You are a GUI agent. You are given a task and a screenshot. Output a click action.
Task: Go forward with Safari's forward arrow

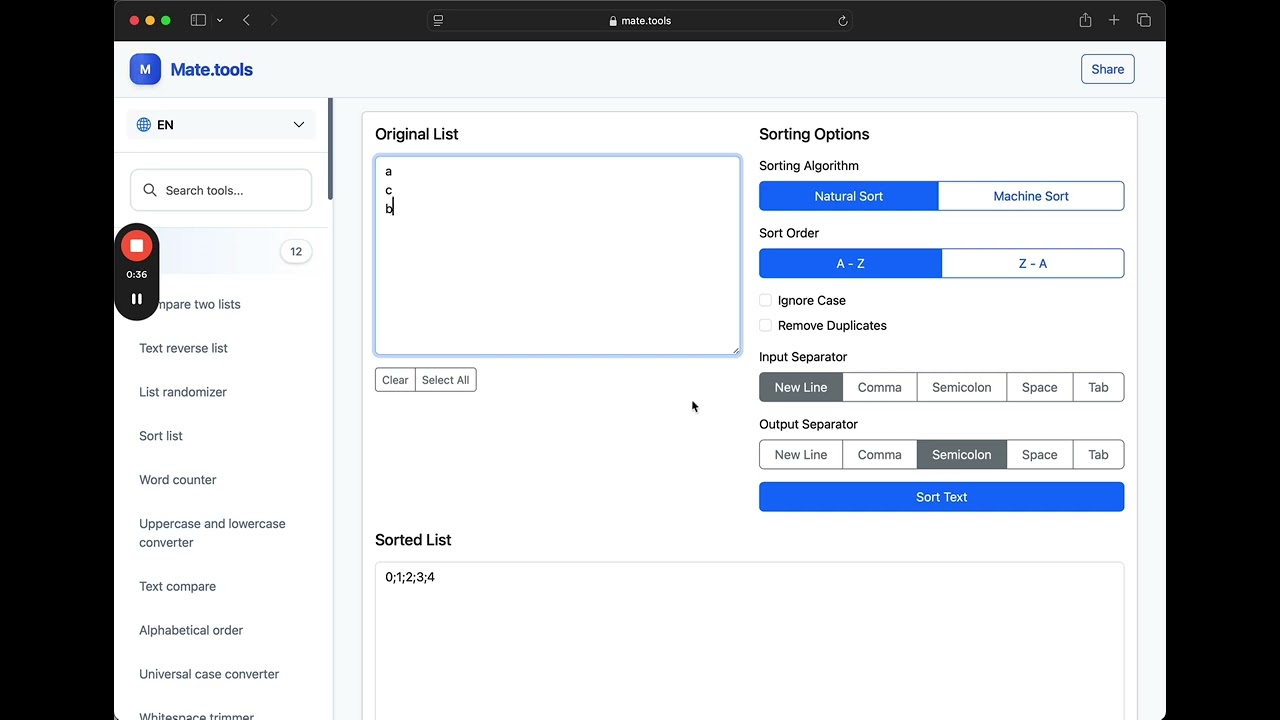[274, 20]
